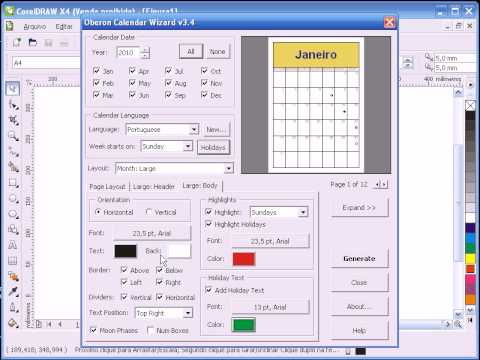Click the New... language button
Screen dimensions: 480x360
coord(216,129)
